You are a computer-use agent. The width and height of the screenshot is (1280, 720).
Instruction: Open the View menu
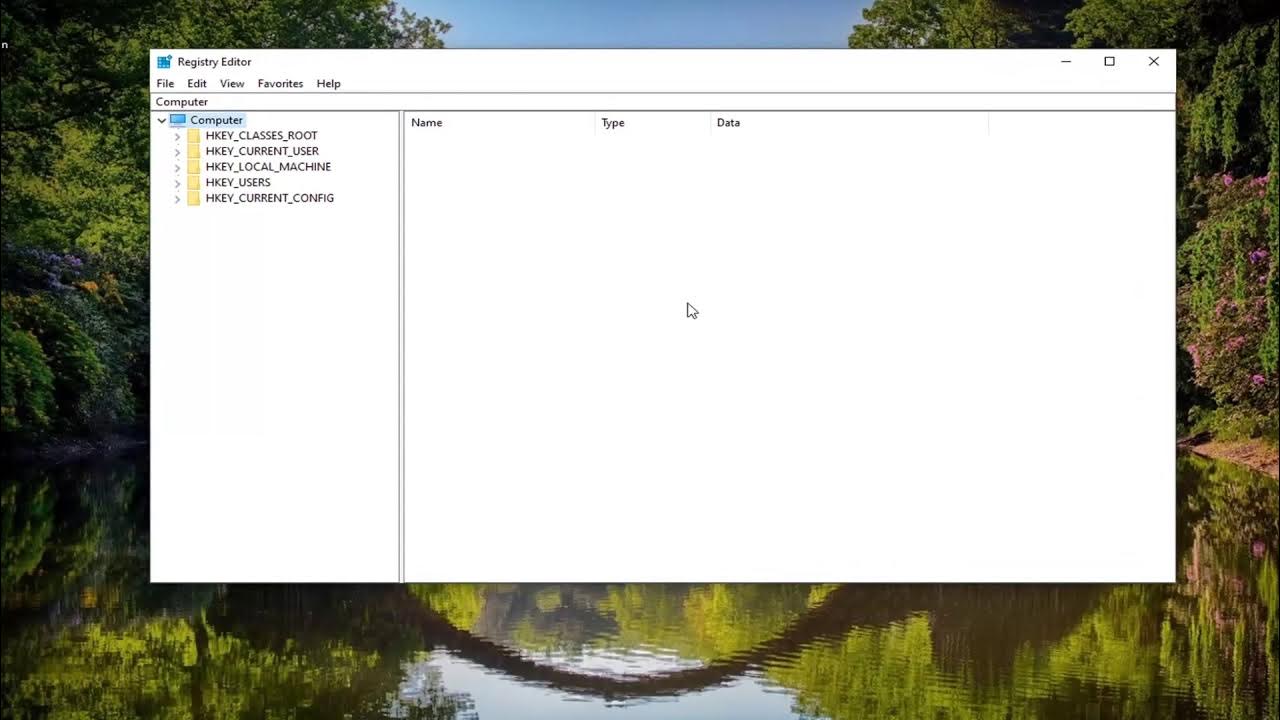pos(232,84)
